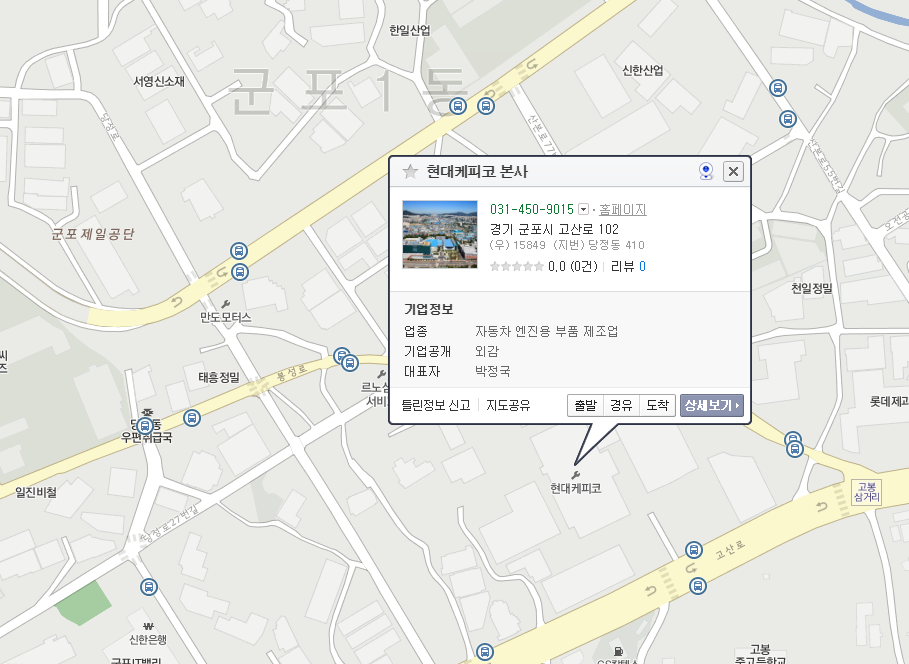
Task: Click bus stop icon below 태흥정밀 label
Action: (192, 418)
